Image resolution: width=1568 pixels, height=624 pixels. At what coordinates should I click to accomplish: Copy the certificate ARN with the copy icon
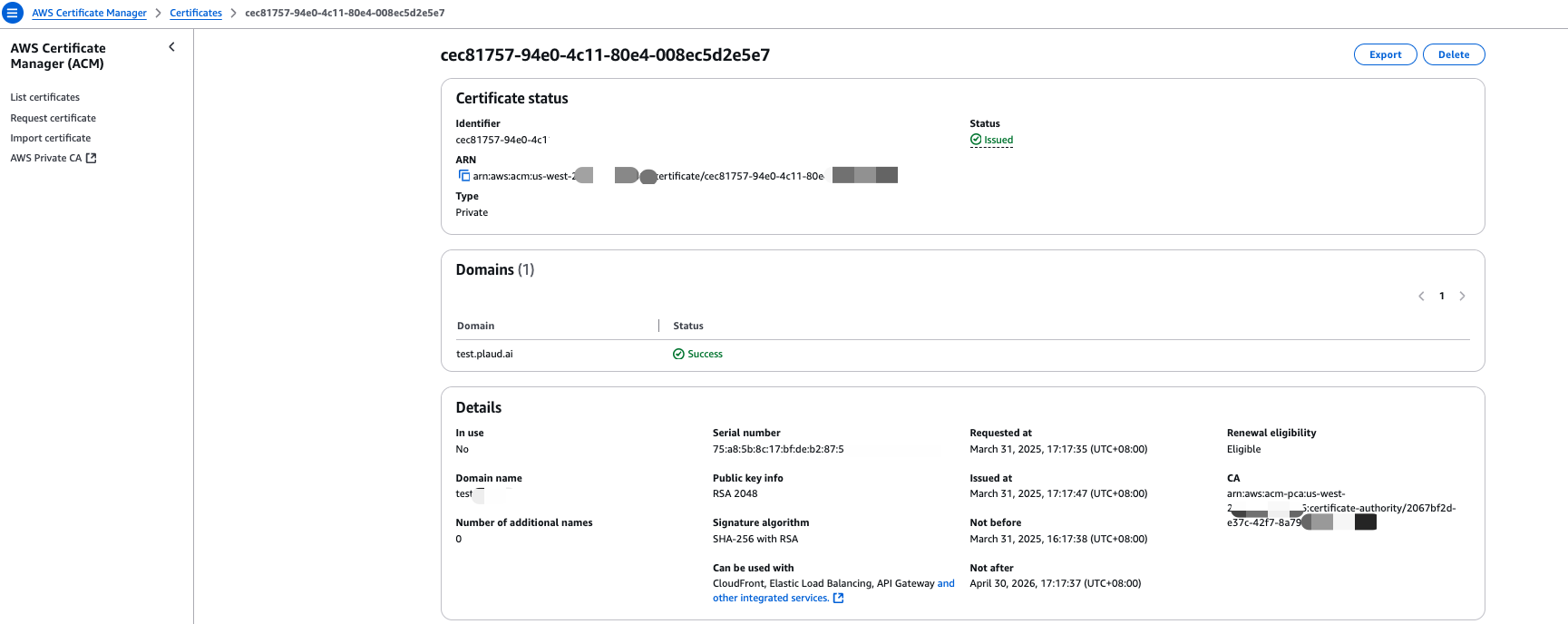(464, 176)
